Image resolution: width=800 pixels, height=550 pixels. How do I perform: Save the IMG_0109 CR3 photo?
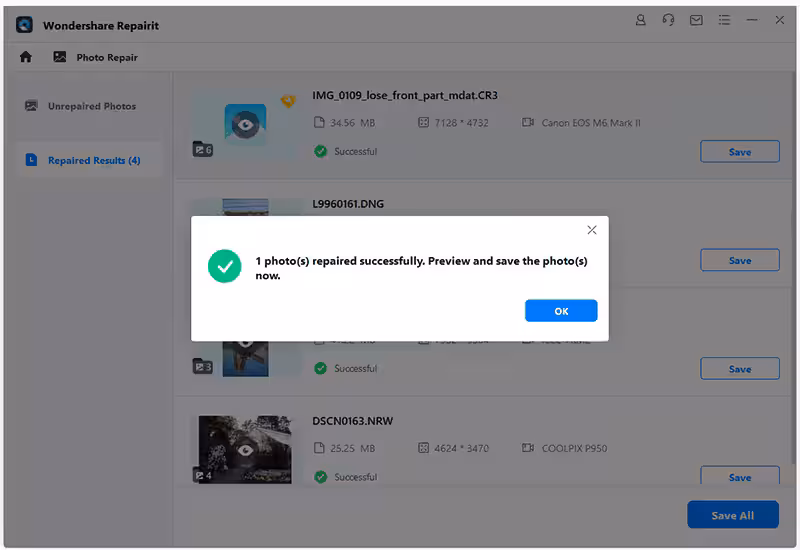[739, 152]
